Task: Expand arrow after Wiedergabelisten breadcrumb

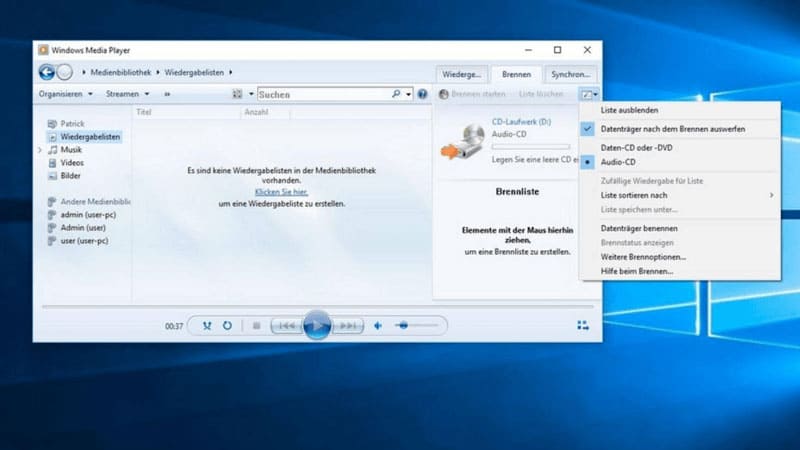Action: tap(231, 72)
